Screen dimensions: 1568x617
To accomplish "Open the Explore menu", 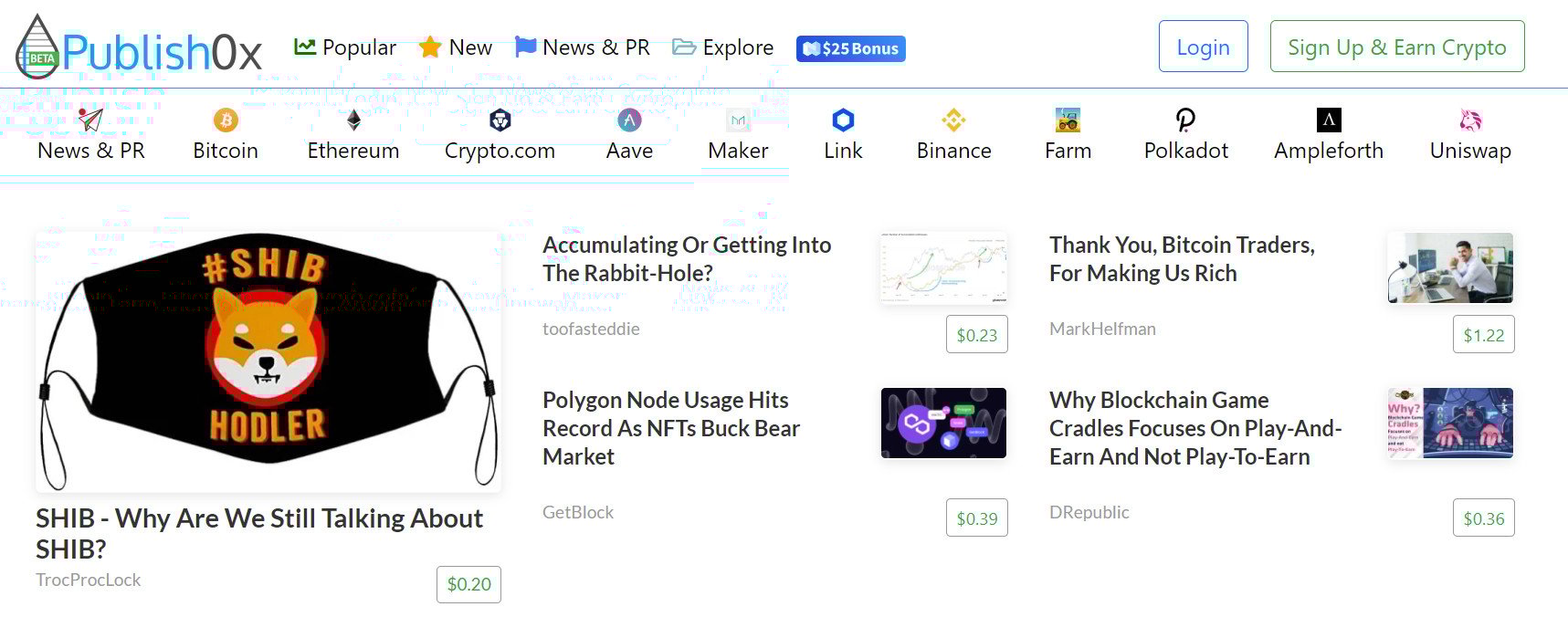I will 723,47.
